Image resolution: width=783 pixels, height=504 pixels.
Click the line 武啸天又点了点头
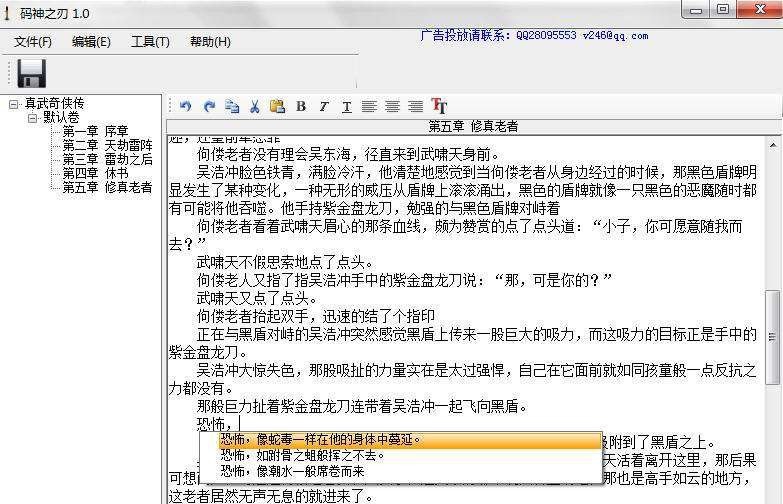[258, 298]
